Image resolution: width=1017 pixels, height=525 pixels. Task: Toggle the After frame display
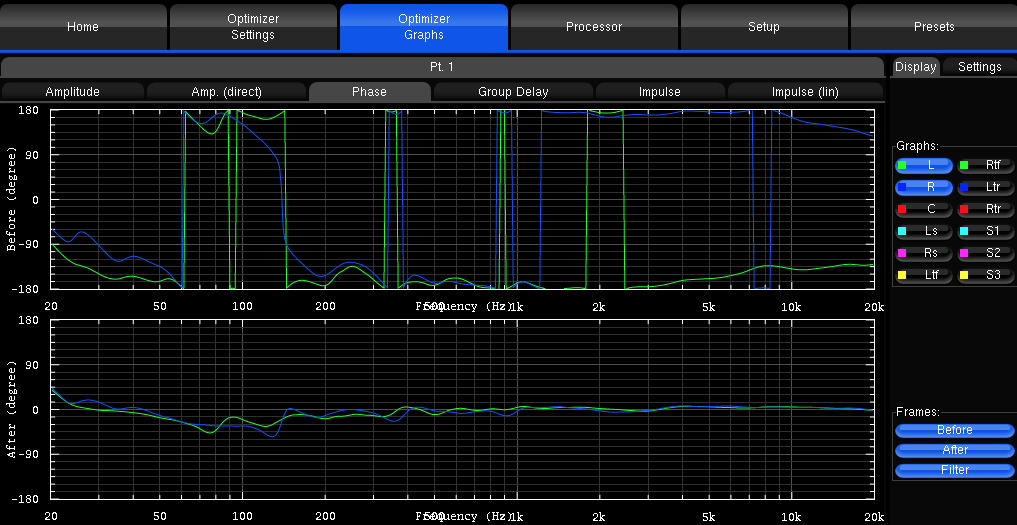pos(954,450)
